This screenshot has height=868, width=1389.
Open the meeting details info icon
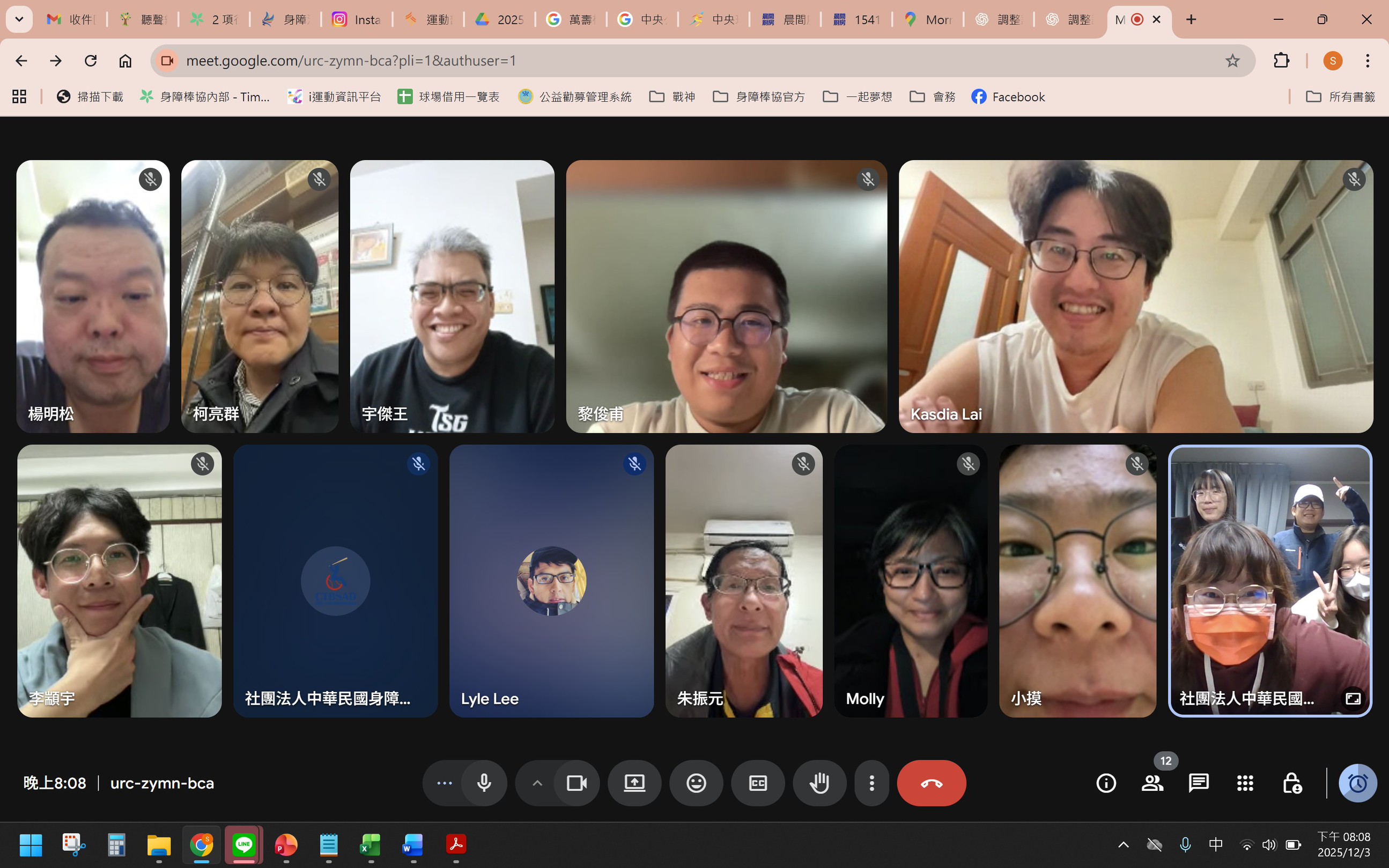(1106, 783)
